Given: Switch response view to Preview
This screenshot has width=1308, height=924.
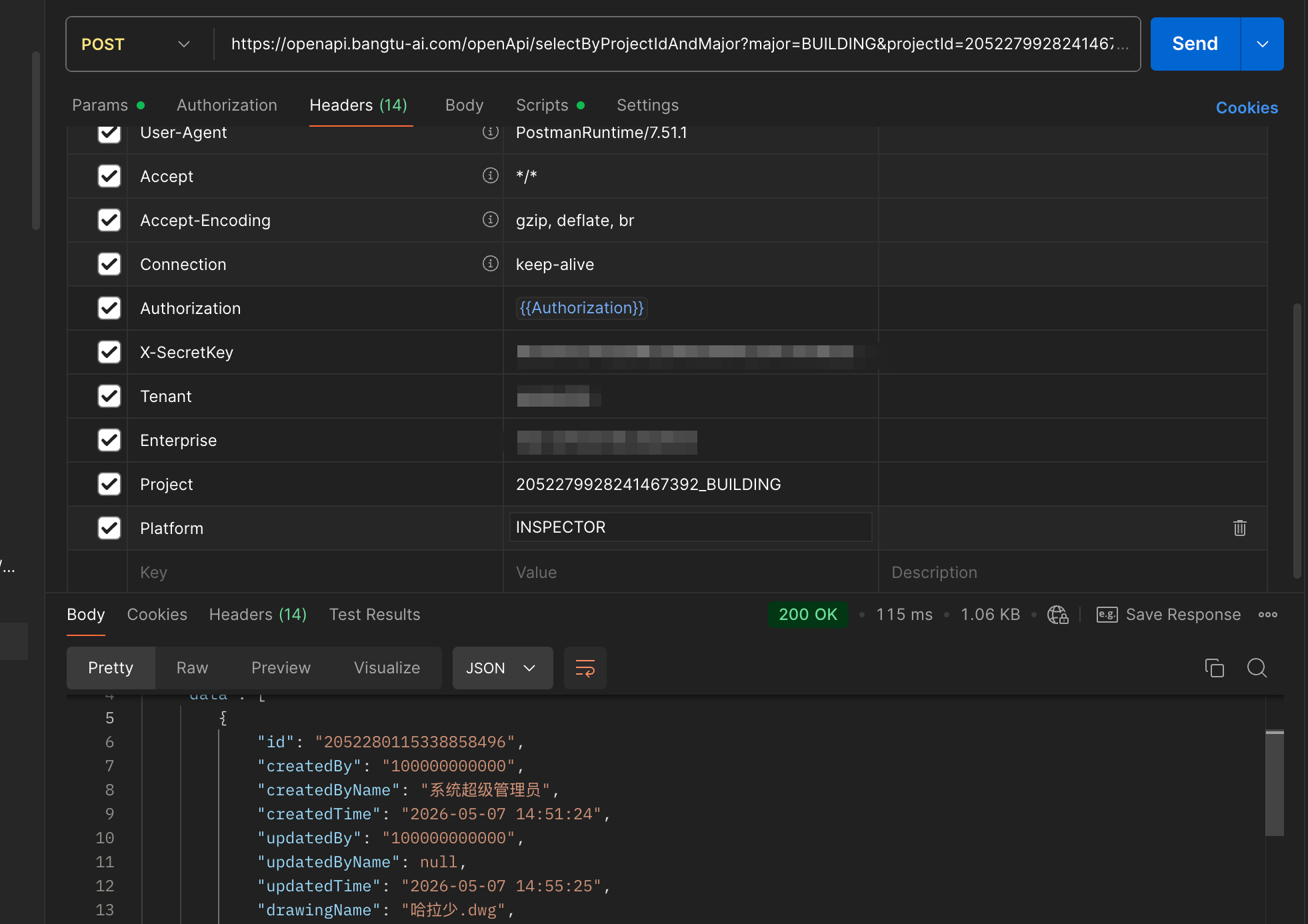Looking at the screenshot, I should pos(281,668).
